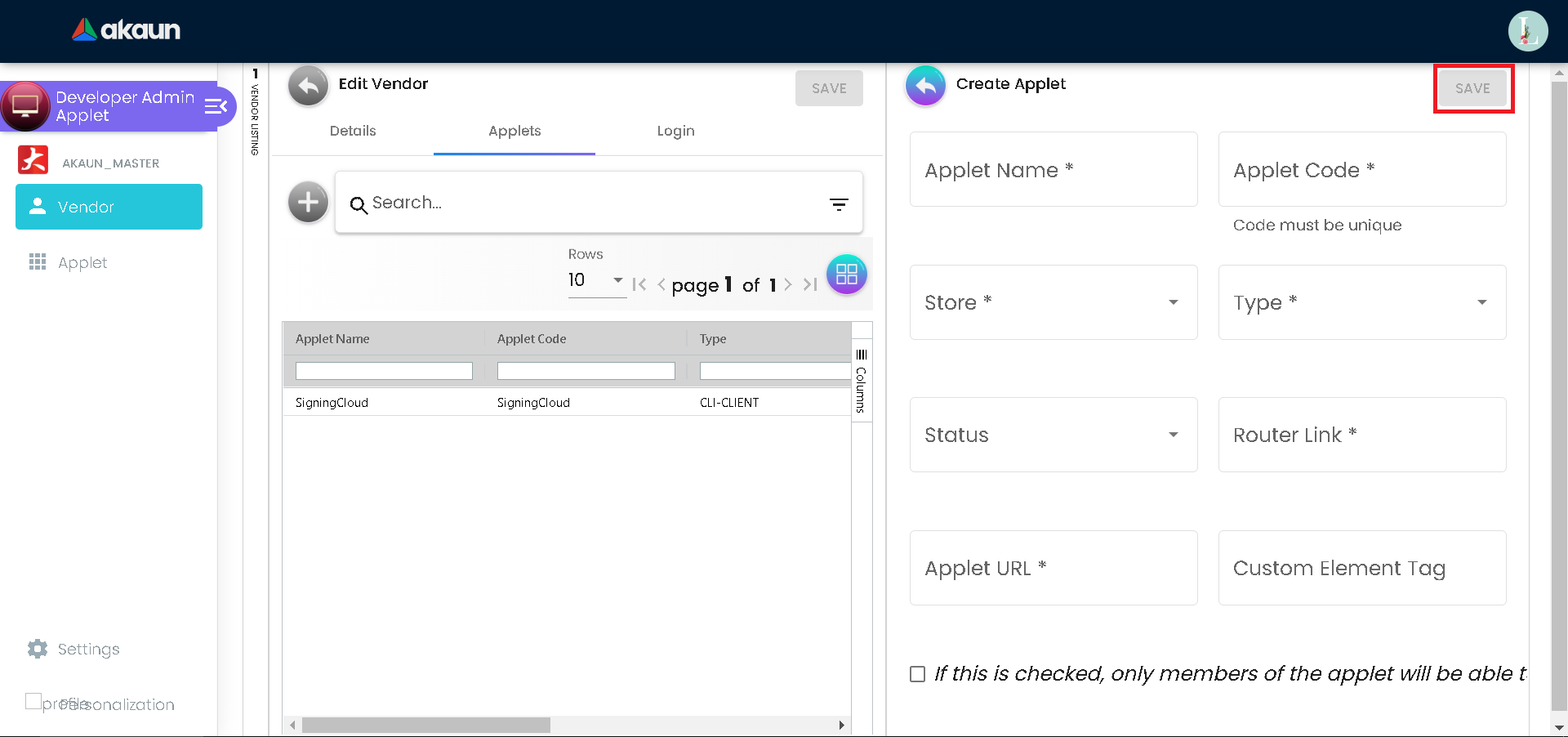Open Settings gear in sidebar
This screenshot has height=737, width=1568.
tap(38, 649)
